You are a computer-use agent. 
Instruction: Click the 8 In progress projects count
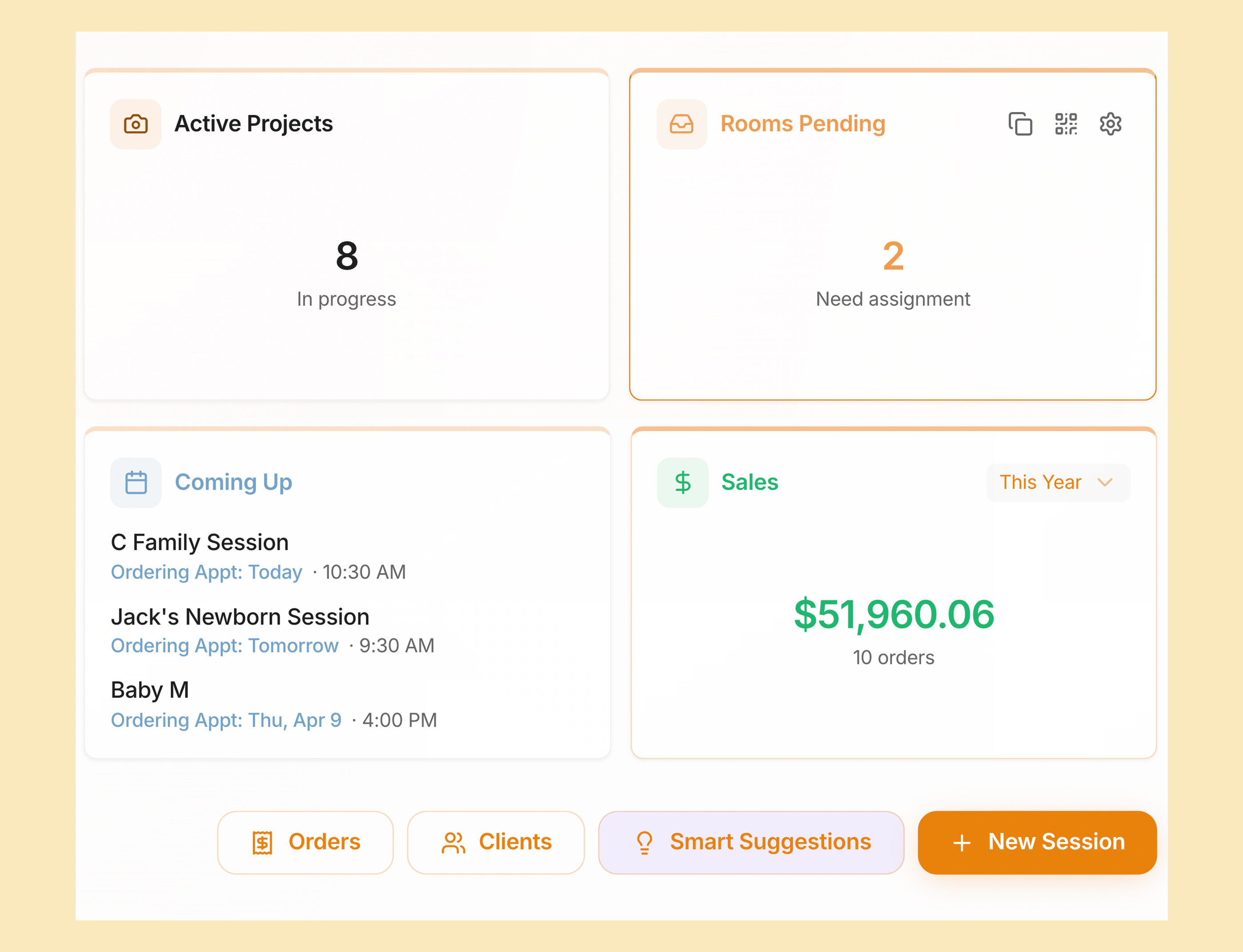347,256
